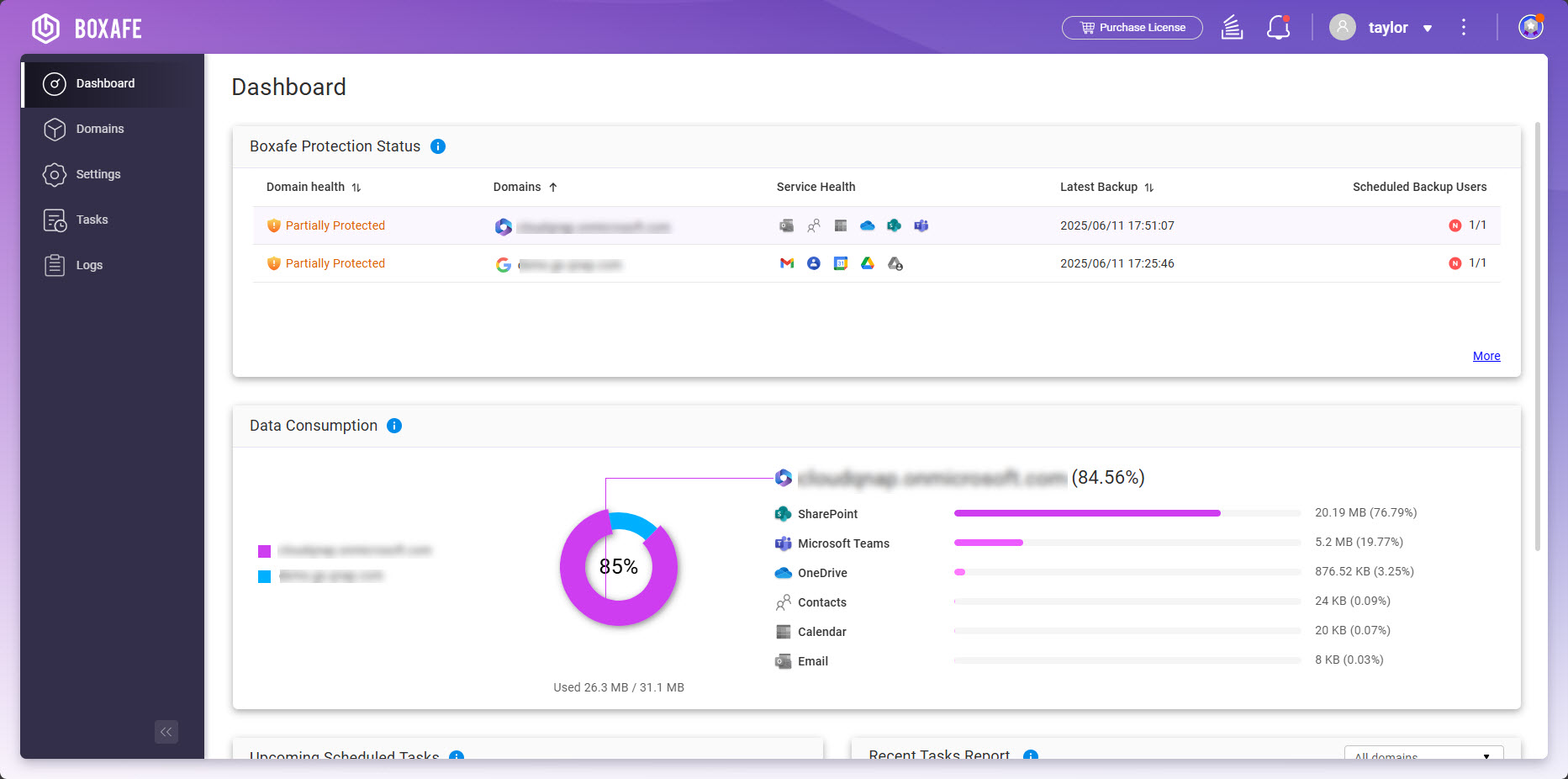The height and width of the screenshot is (779, 1568).
Task: Click the OneDrive cloud service health icon
Action: pyautogui.click(x=868, y=225)
